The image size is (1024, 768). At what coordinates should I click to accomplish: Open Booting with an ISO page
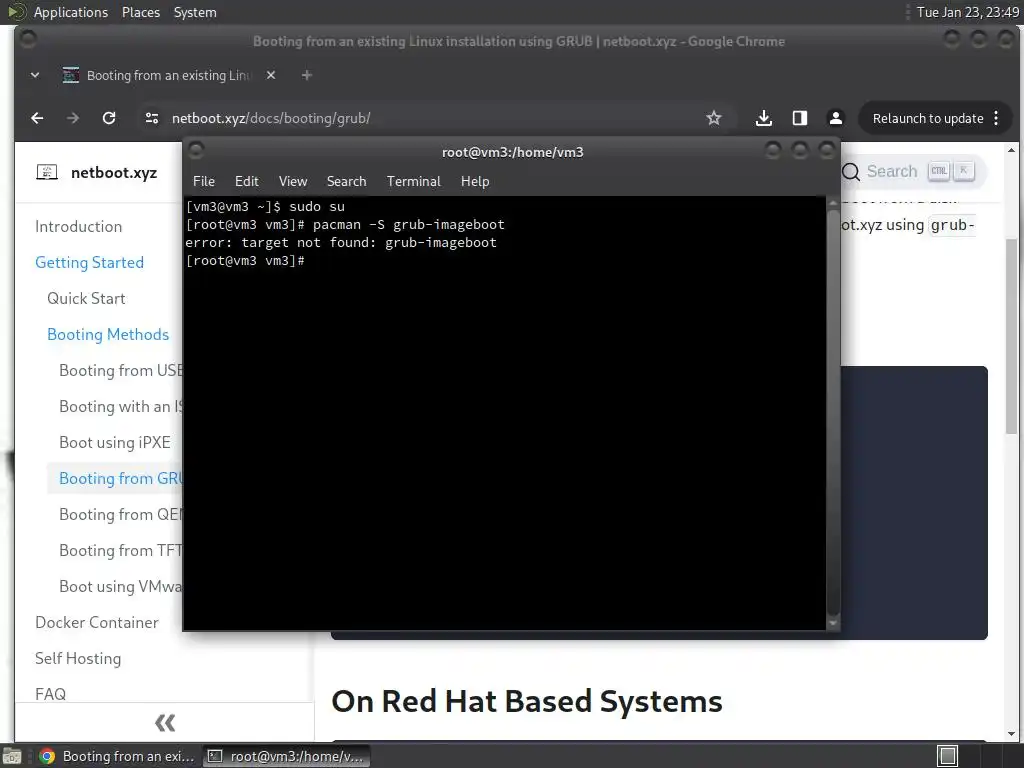pos(121,406)
